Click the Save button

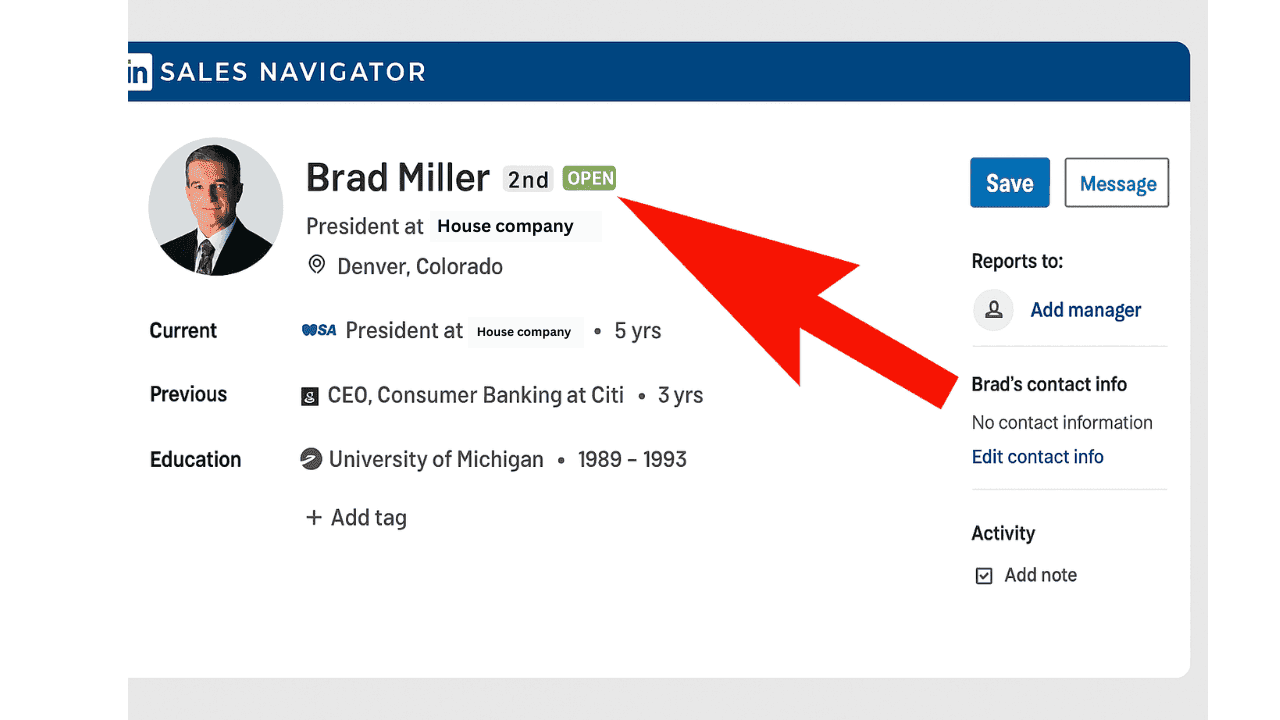[1009, 182]
